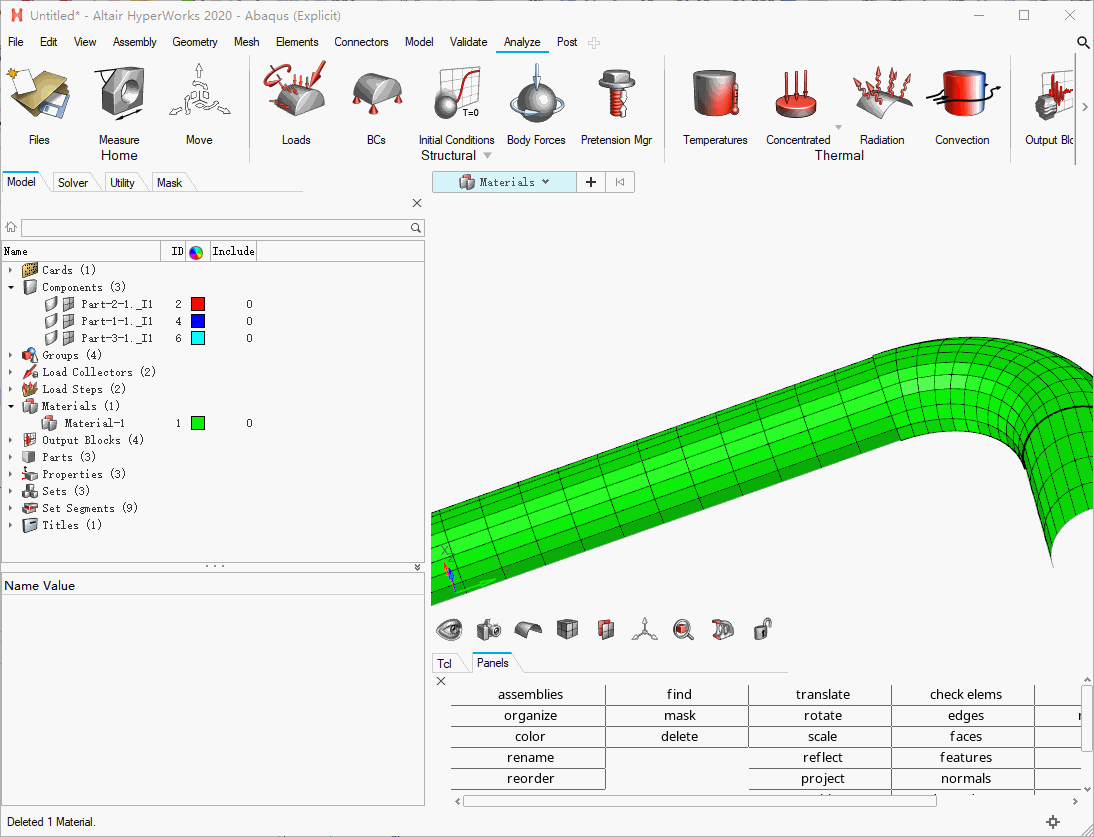
Task: Click the organize panel button
Action: [530, 716]
